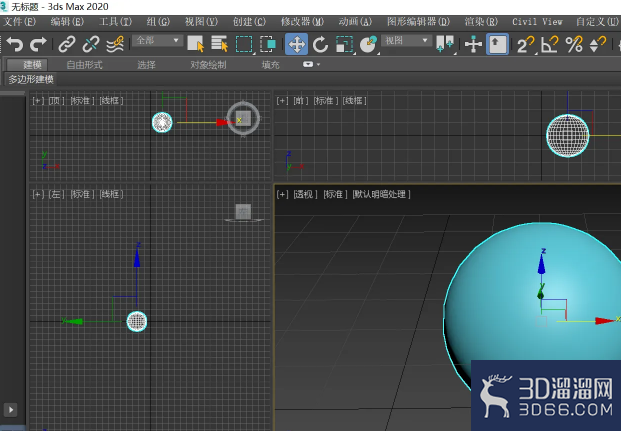621x431 pixels.
Task: Click the Use Pivot Point Center icon
Action: [x=445, y=44]
